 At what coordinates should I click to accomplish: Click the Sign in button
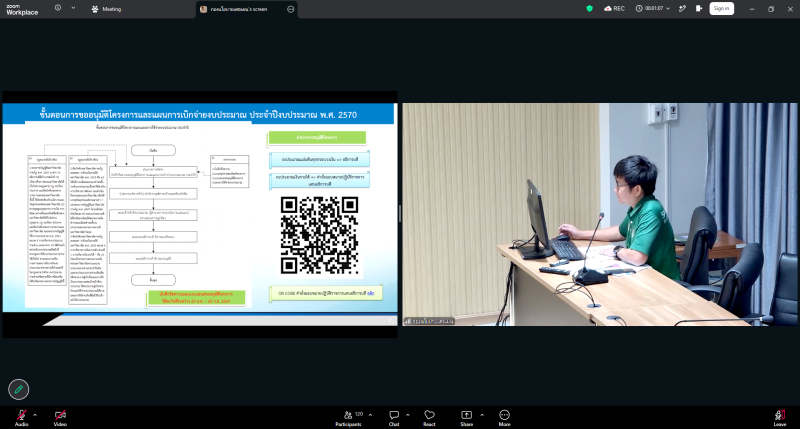pyautogui.click(x=721, y=9)
